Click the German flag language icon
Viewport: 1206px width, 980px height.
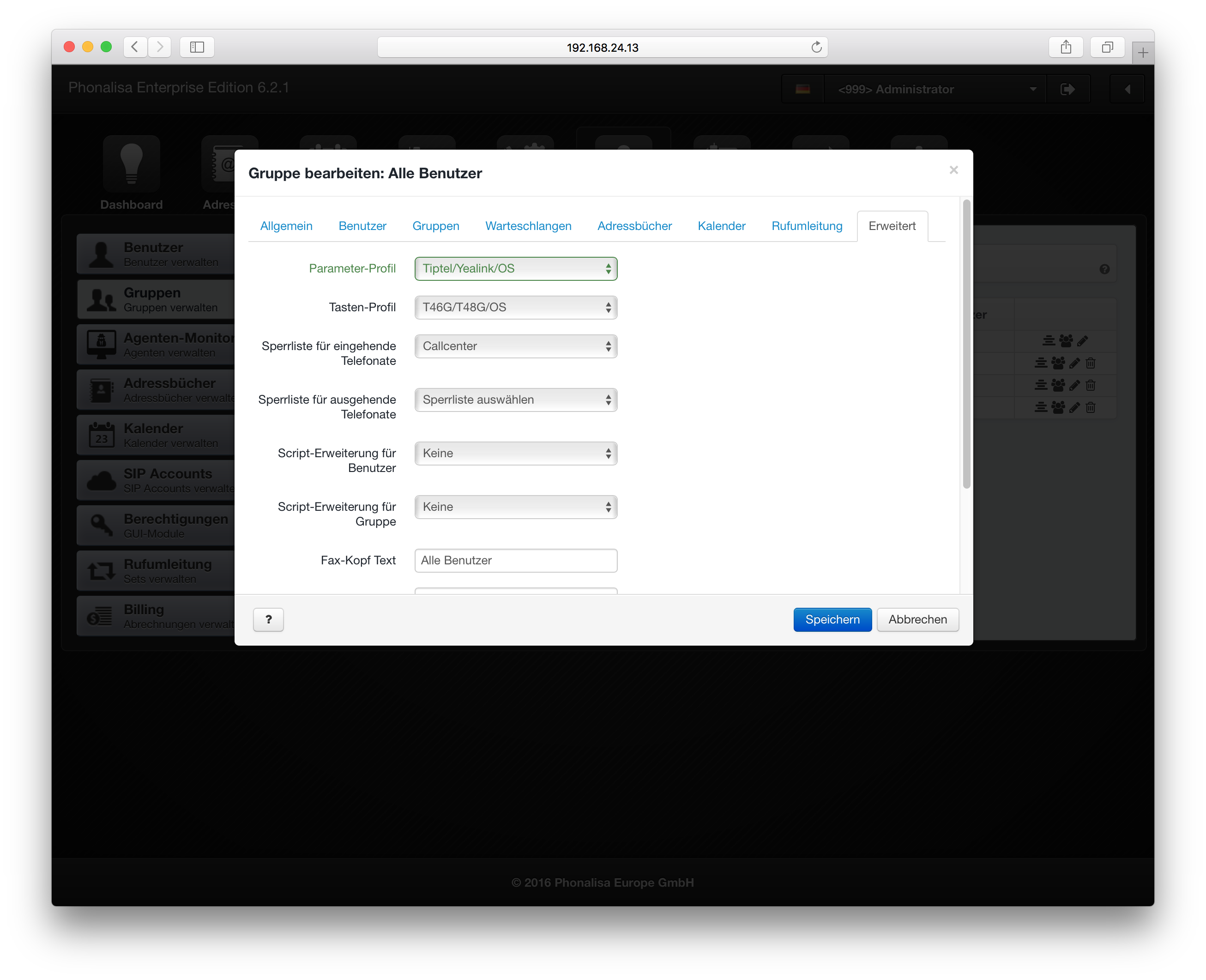802,89
